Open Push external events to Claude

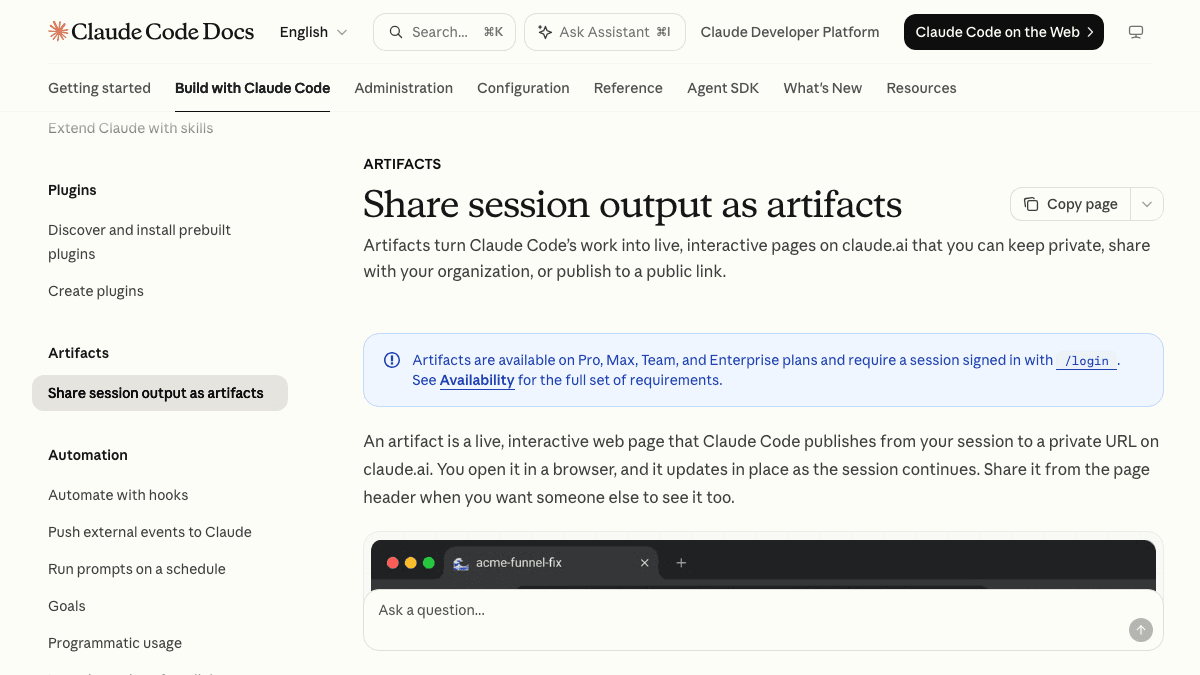[150, 532]
